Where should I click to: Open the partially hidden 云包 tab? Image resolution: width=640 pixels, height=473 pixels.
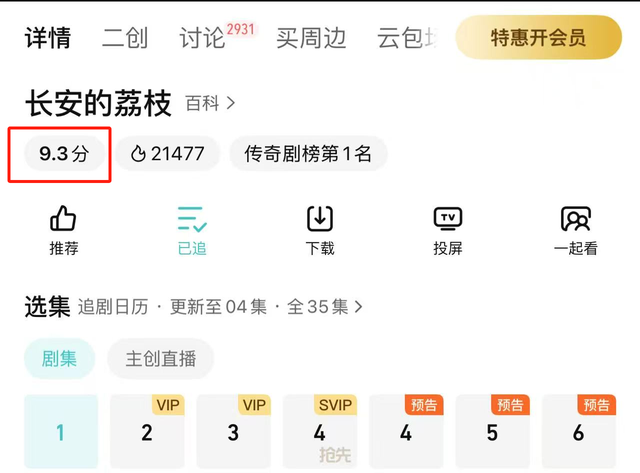407,38
